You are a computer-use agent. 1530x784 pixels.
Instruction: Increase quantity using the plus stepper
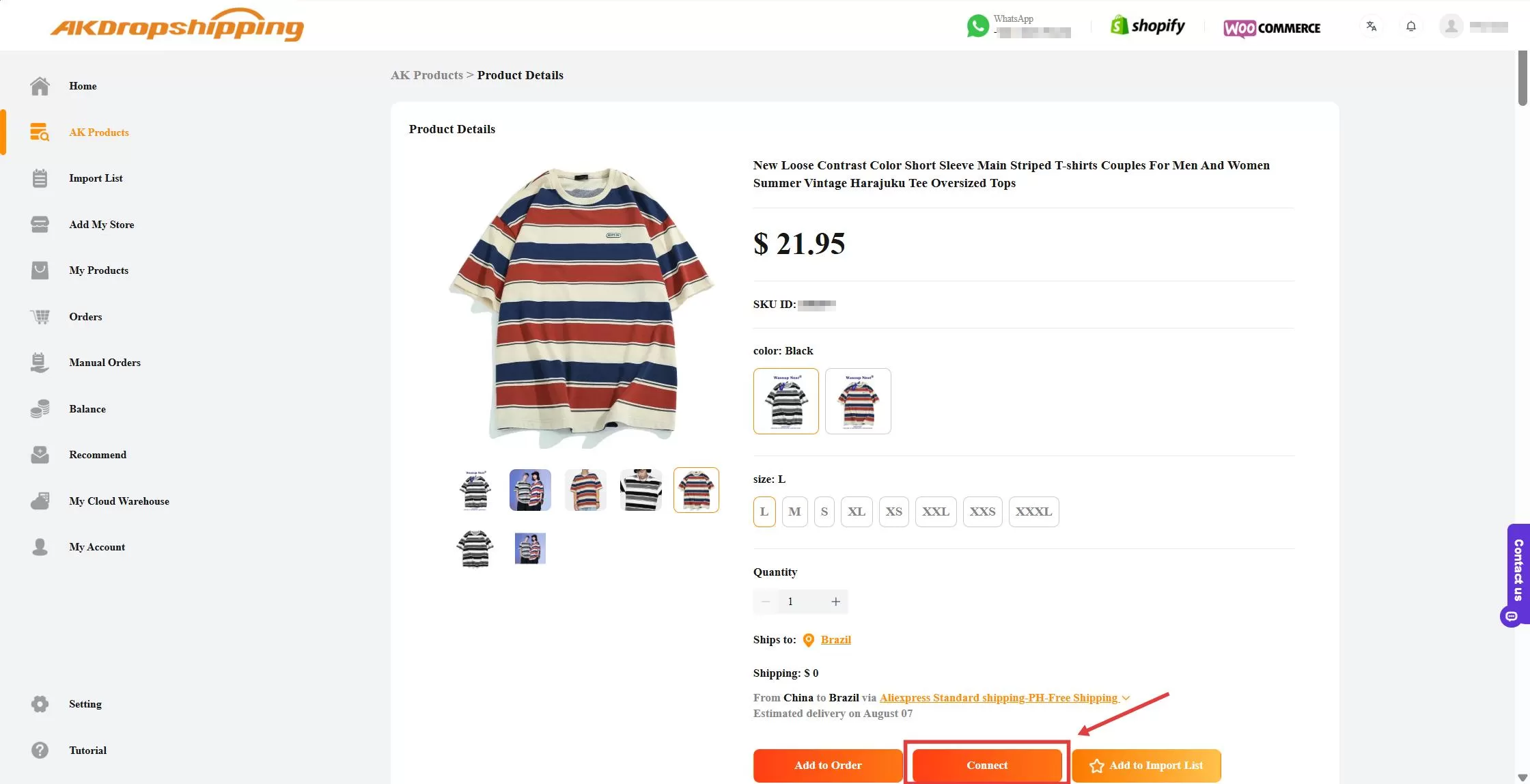(835, 602)
